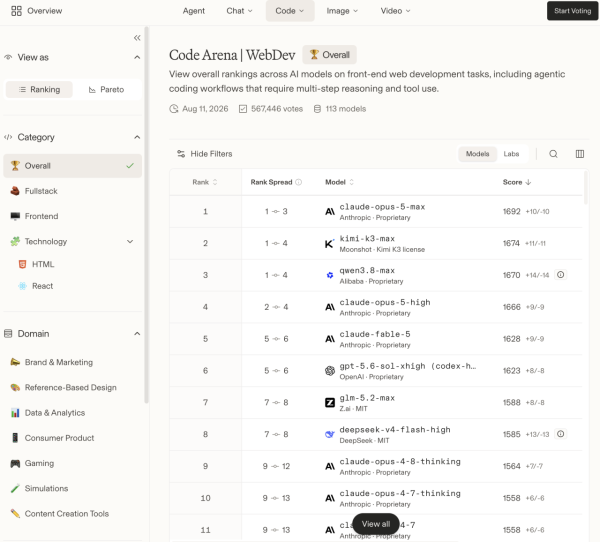Click the View all button
This screenshot has width=600, height=542.
click(376, 524)
